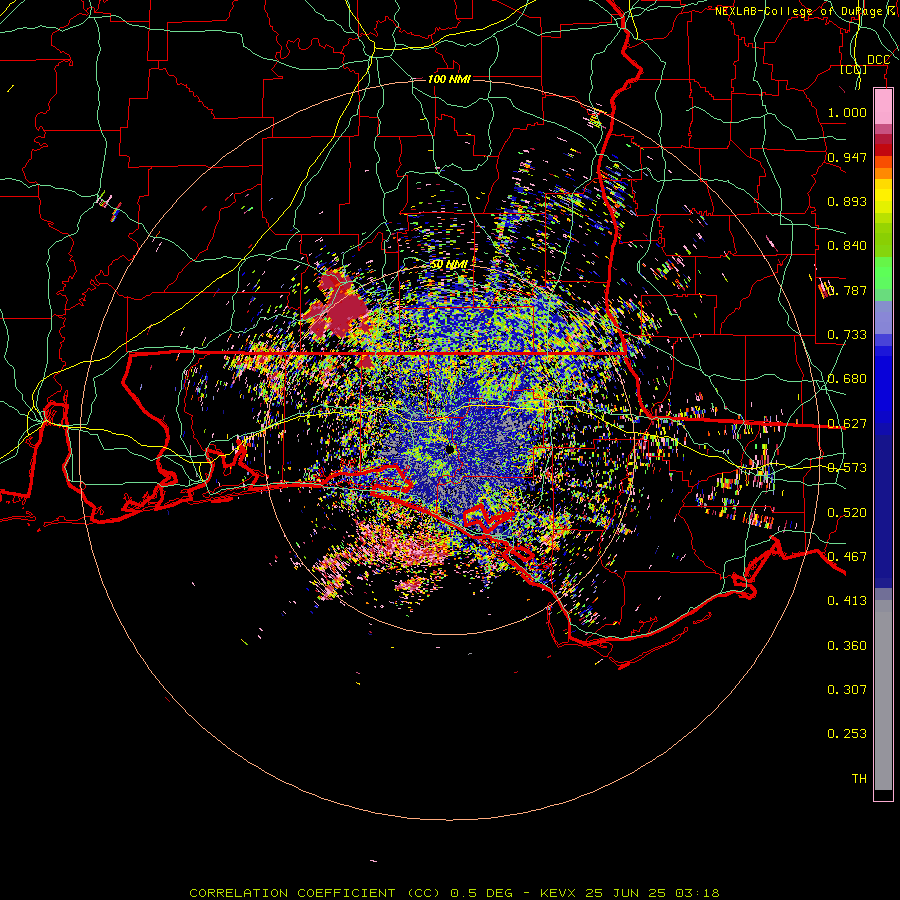900x900 pixels.
Task: Click the [CC] units label above the color bar
Action: (x=854, y=69)
